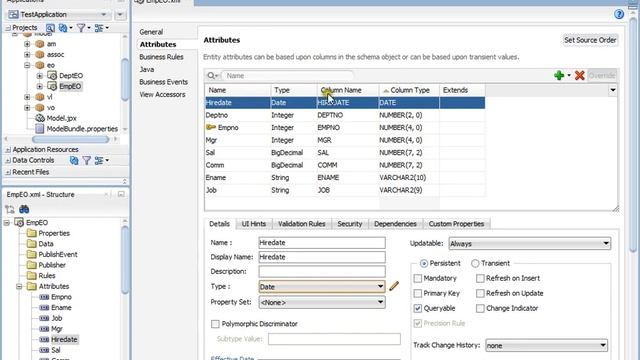This screenshot has width=640, height=360.
Task: Click the attribute Name search field
Action: 287,76
